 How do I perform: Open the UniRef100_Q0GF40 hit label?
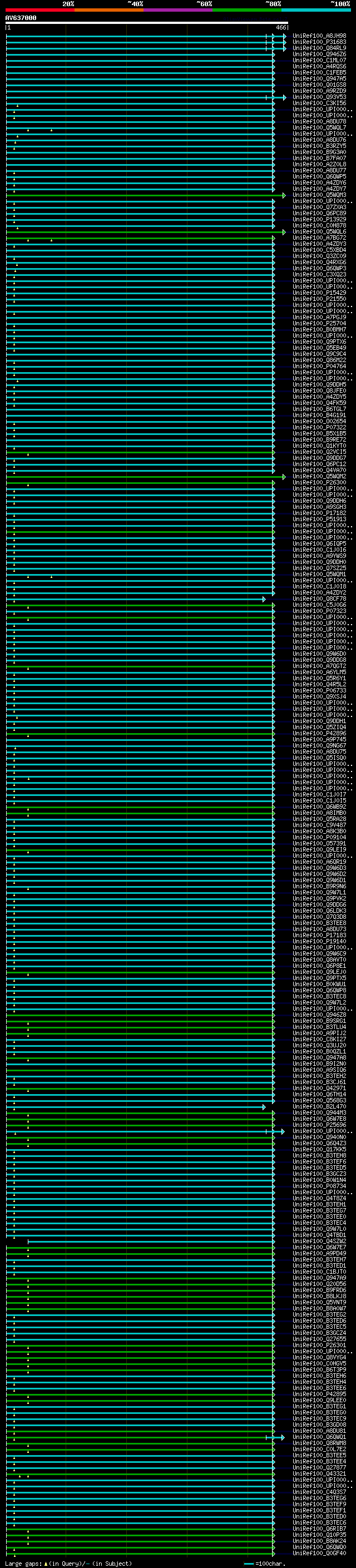click(319, 1553)
